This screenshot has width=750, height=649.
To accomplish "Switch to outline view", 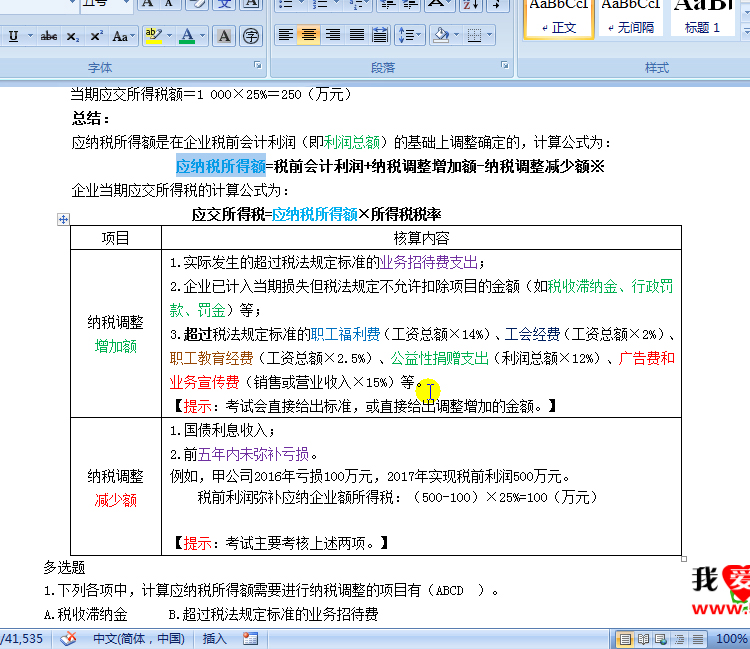I will 679,639.
